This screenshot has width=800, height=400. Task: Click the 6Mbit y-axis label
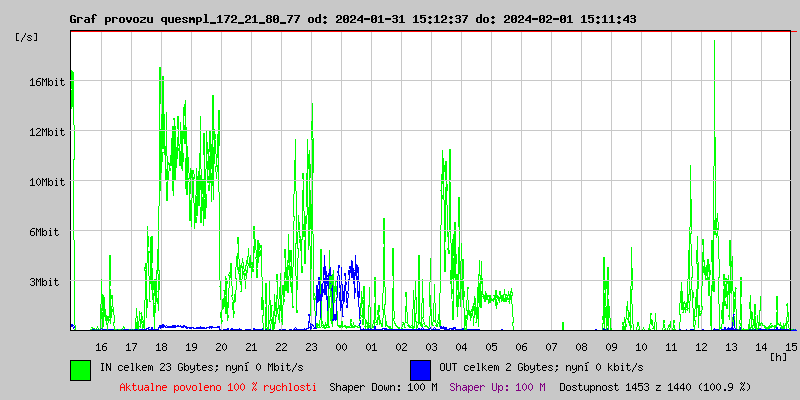(44, 232)
